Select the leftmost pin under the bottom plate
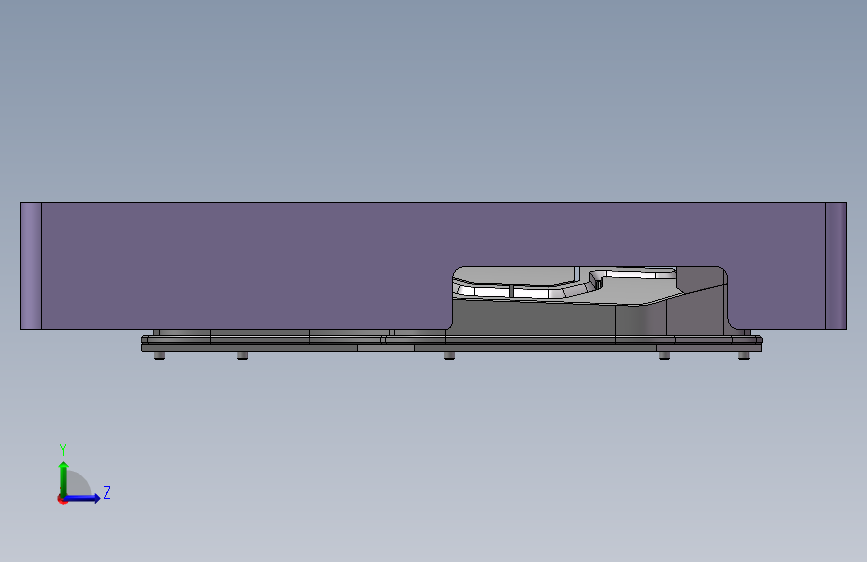867x562 pixels. (159, 355)
